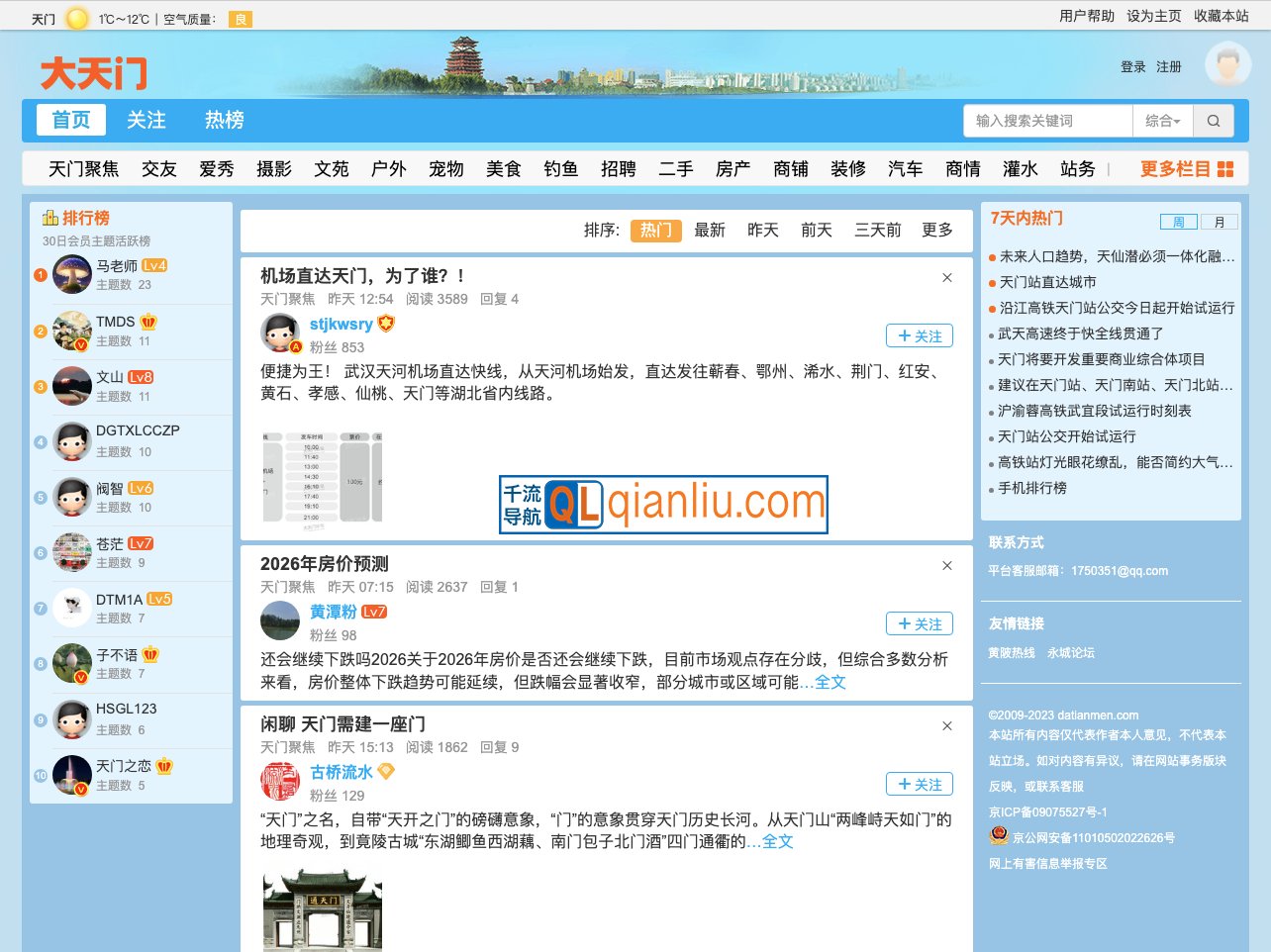Select 最新 sorting option
The height and width of the screenshot is (952, 1271).
[x=711, y=230]
